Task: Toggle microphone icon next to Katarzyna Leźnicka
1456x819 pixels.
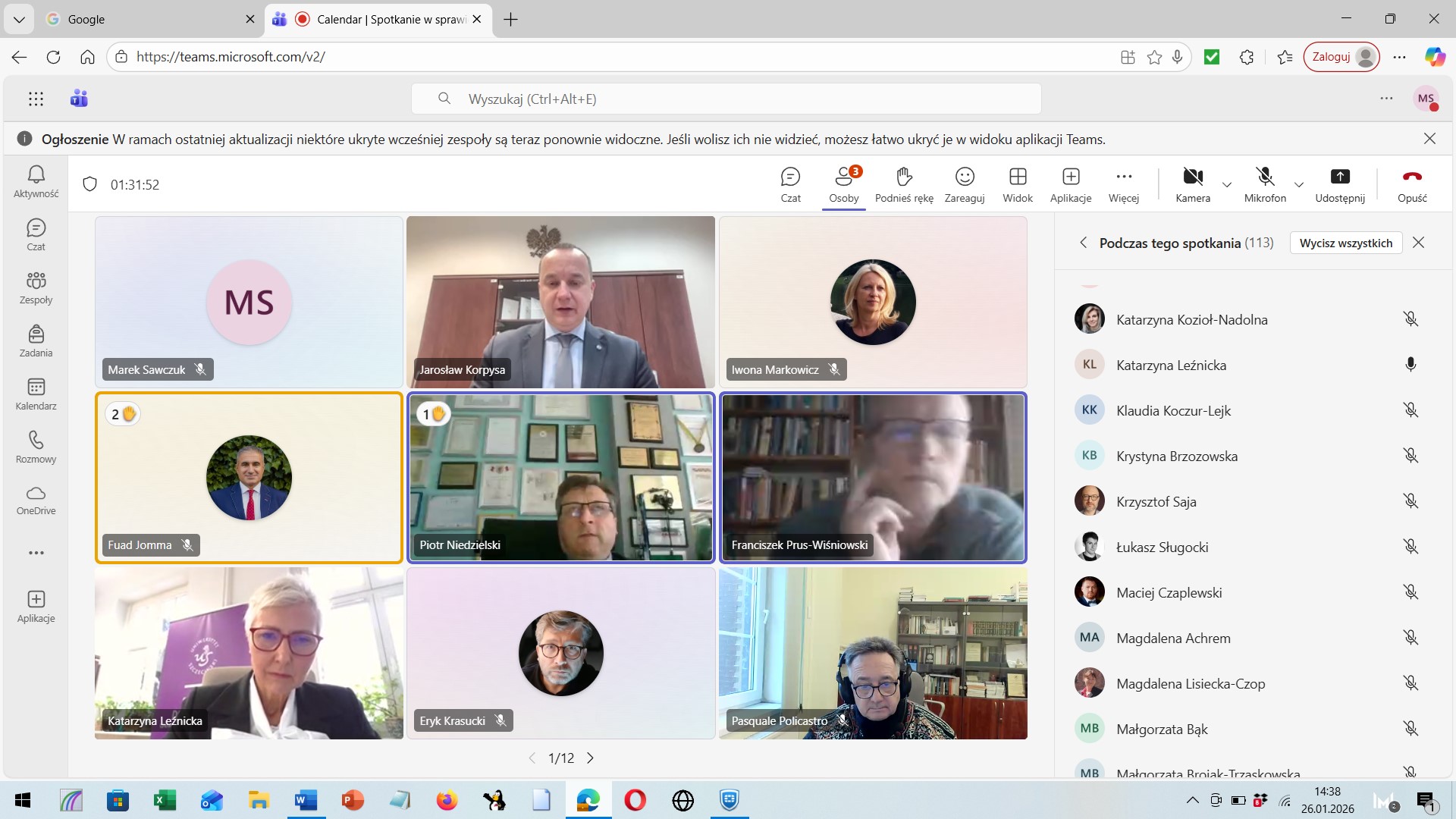Action: click(1410, 365)
